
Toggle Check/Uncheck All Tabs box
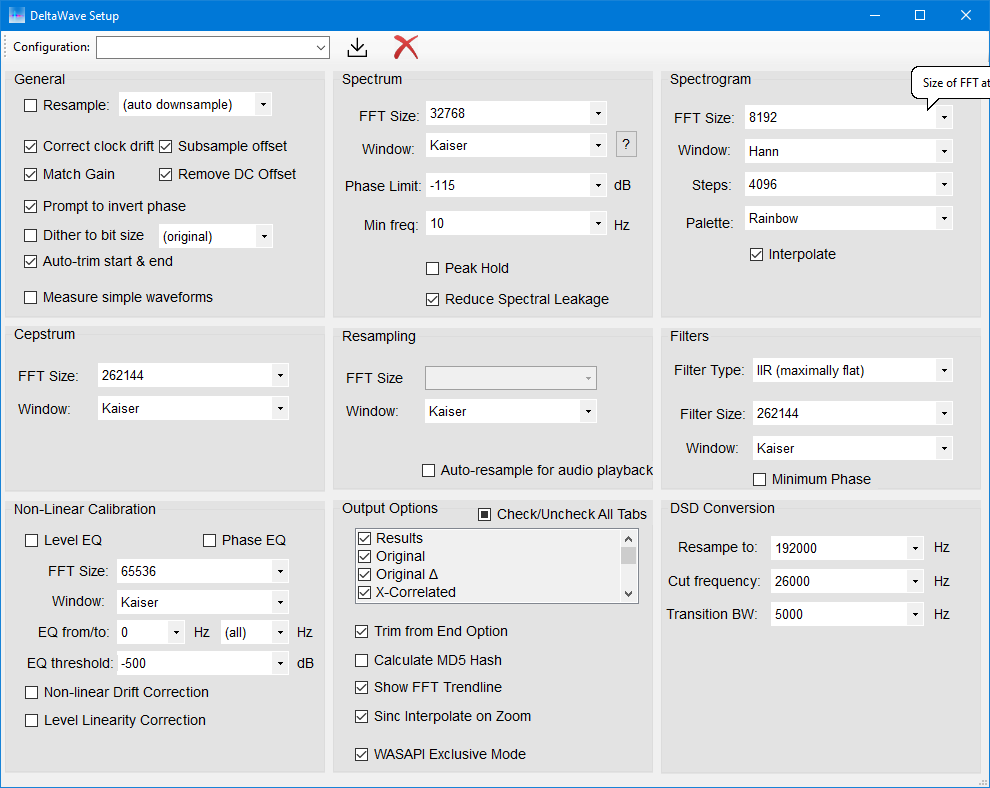(x=484, y=514)
